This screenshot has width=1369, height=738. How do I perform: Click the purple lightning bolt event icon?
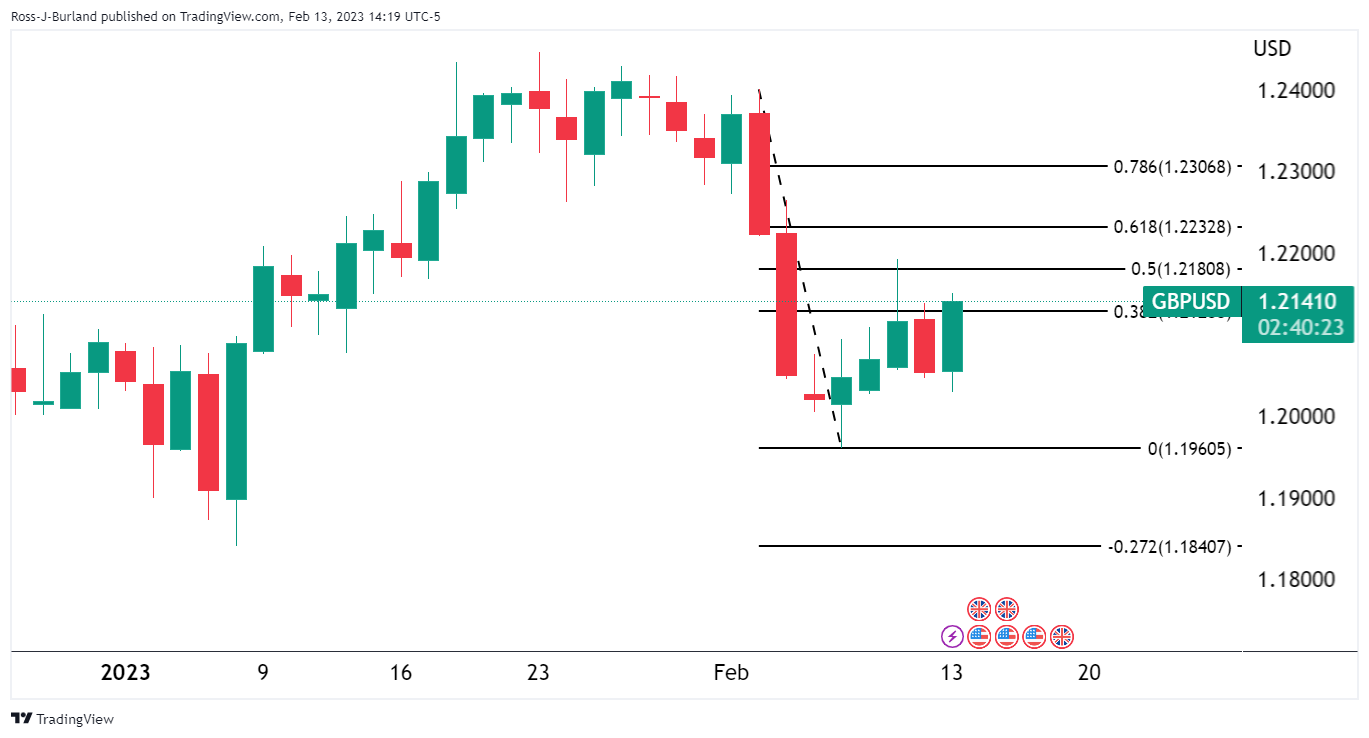[x=952, y=636]
